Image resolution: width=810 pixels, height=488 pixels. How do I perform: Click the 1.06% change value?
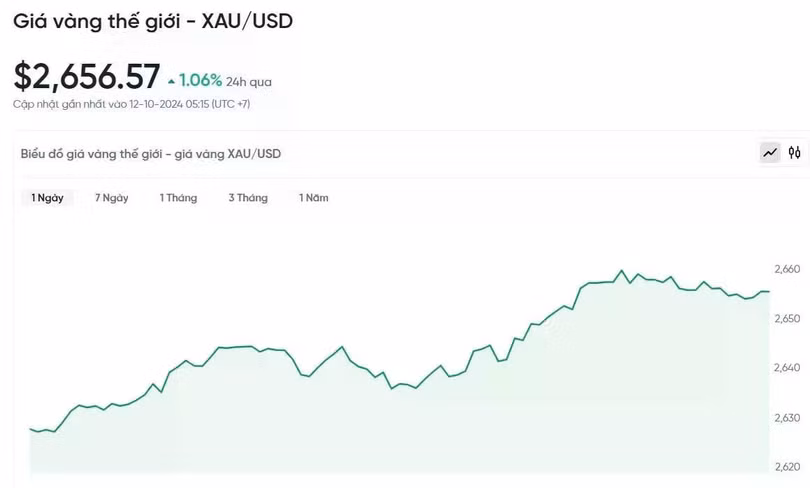click(x=201, y=80)
